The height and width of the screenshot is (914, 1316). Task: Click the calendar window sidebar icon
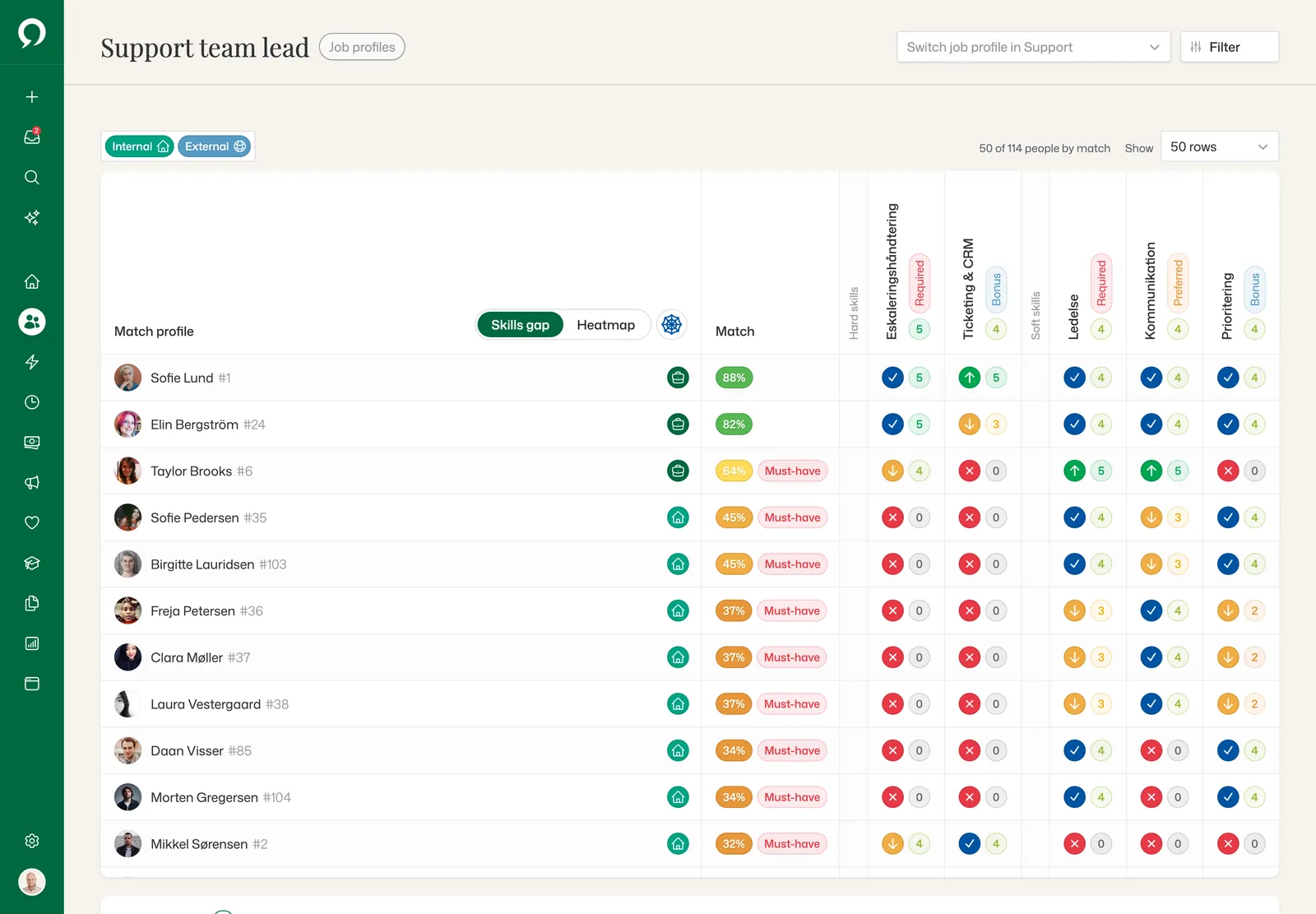point(32,684)
